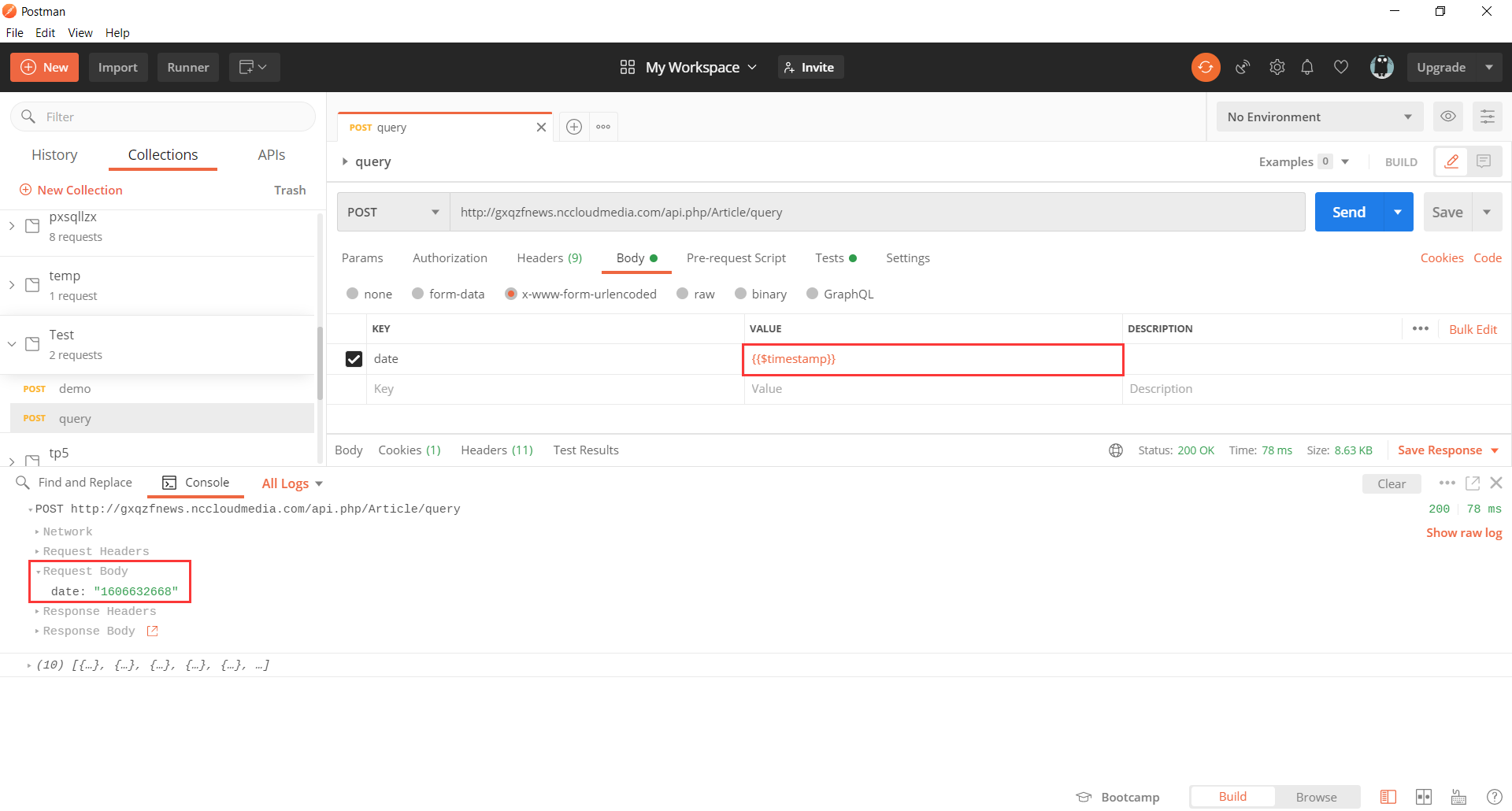The width and height of the screenshot is (1512, 811).
Task: Collapse the Test collection
Action: pyautogui.click(x=12, y=344)
